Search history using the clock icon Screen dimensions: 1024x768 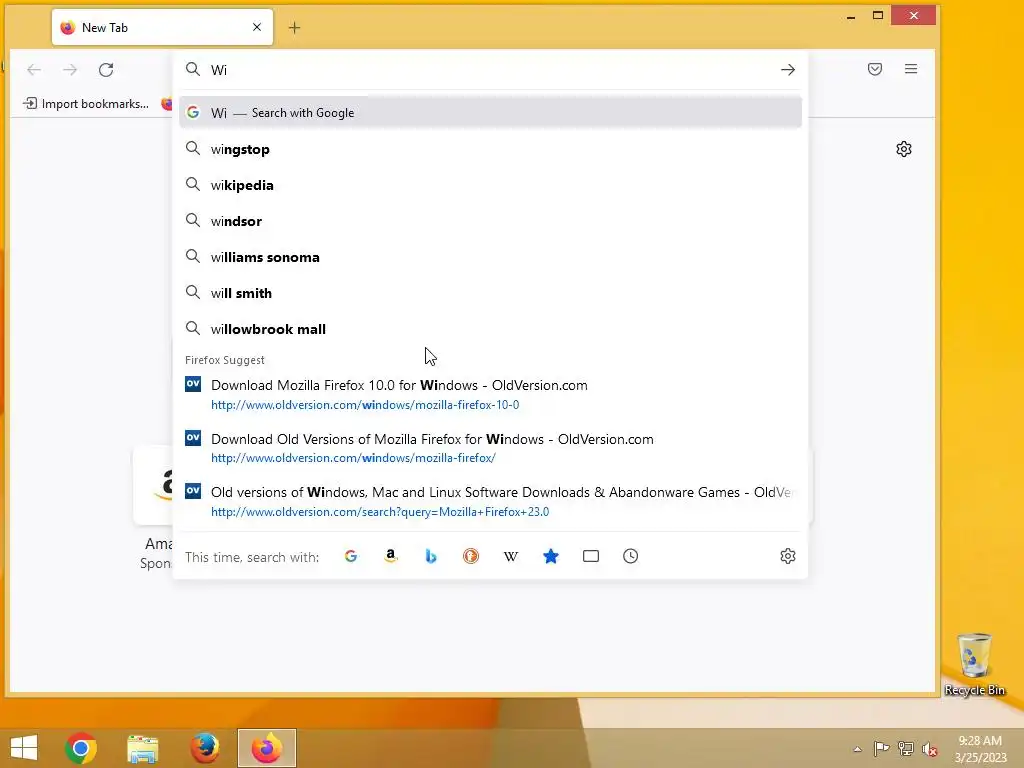[x=630, y=556]
